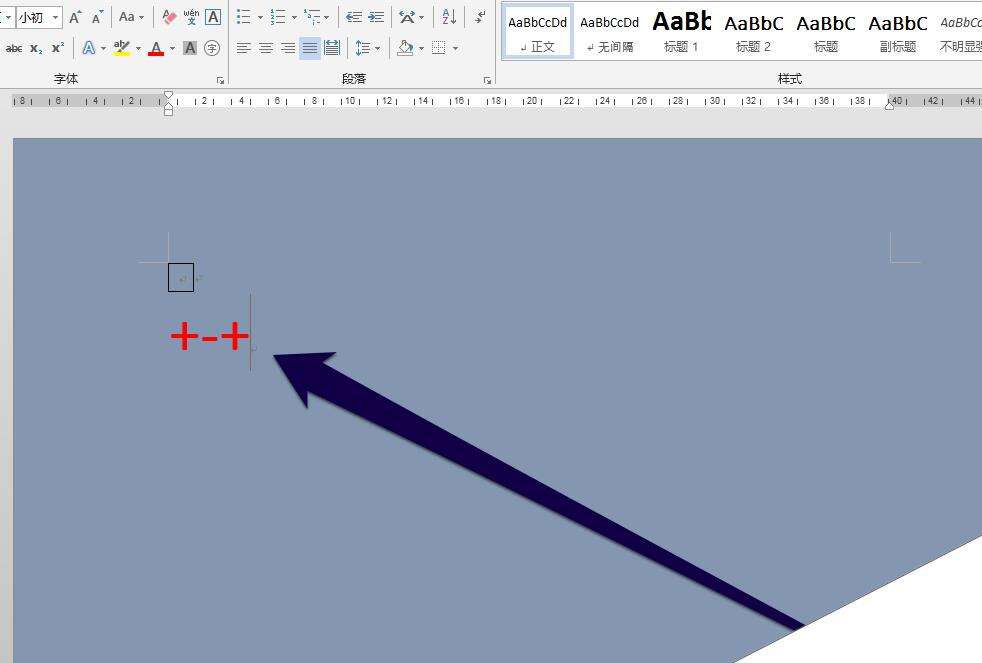Apply the 标题 1 style
This screenshot has width=982, height=663.
coord(681,32)
